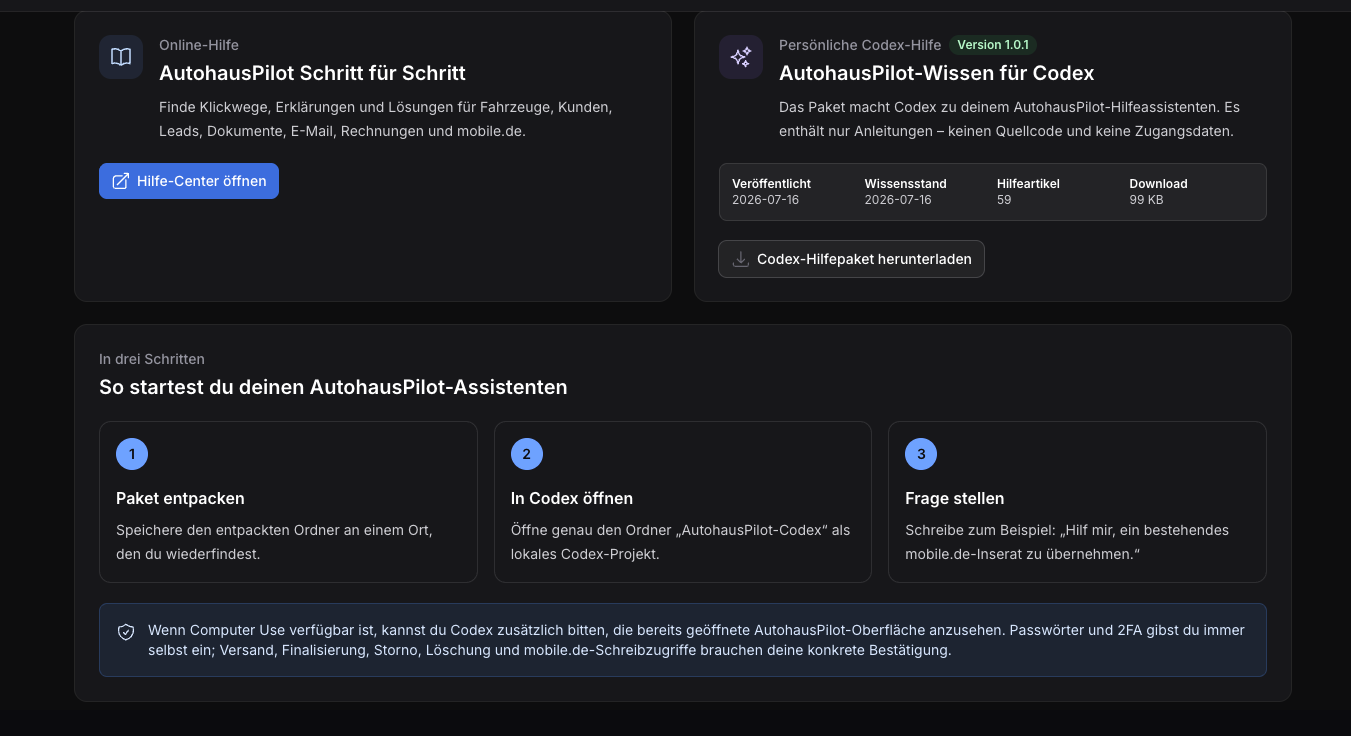Click the open book icon beside Online-Hilfe
The width and height of the screenshot is (1351, 736).
coord(121,57)
